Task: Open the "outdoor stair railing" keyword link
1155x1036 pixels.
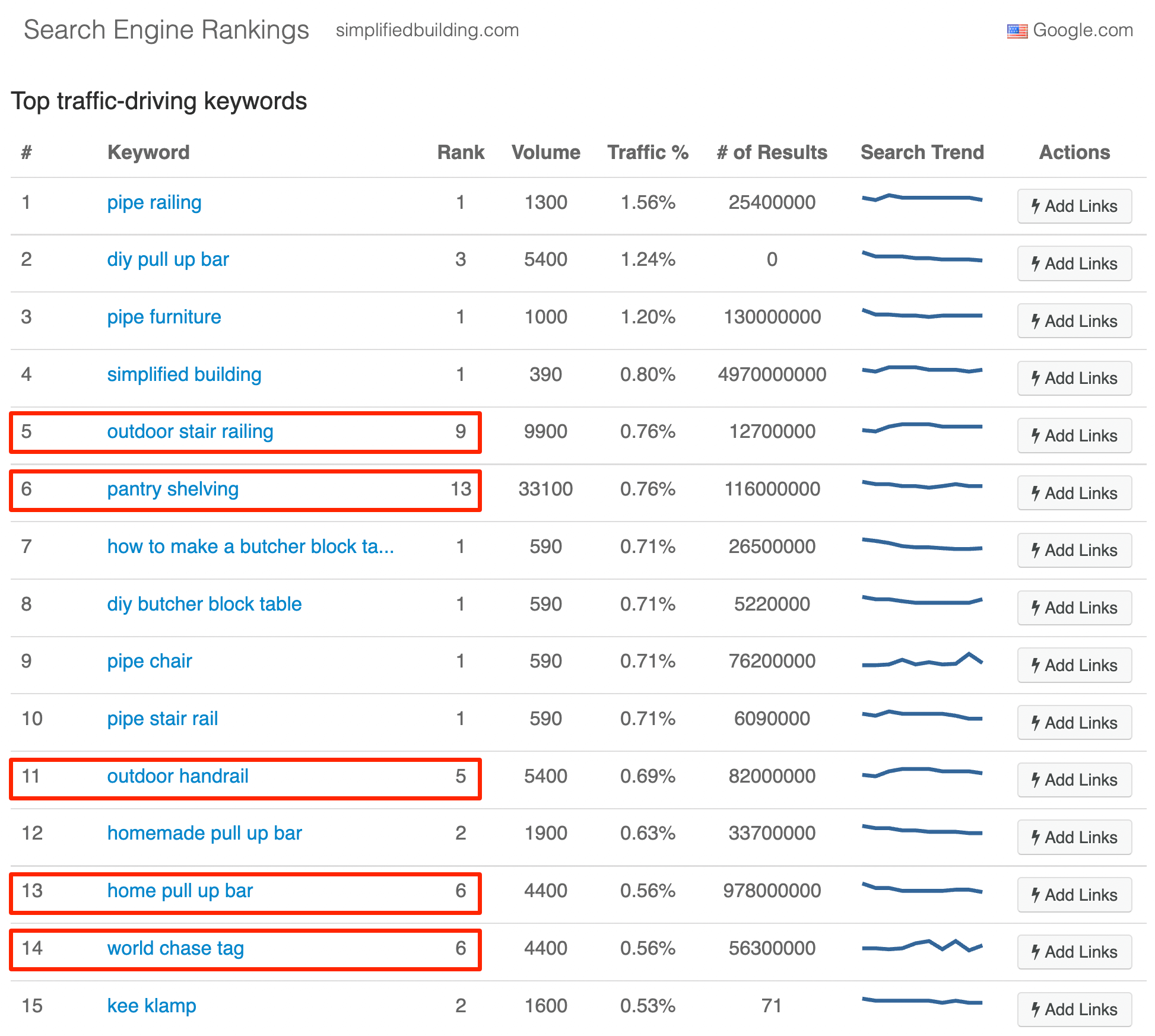Action: [x=190, y=431]
